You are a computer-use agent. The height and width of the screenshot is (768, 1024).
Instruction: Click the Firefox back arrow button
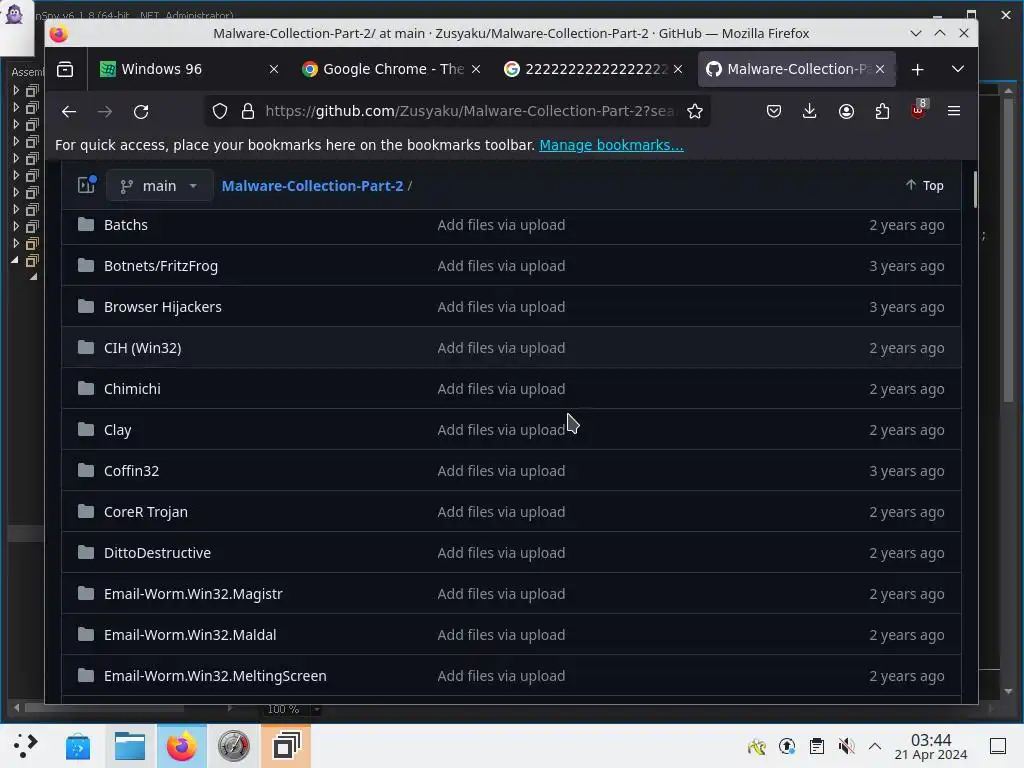point(69,112)
